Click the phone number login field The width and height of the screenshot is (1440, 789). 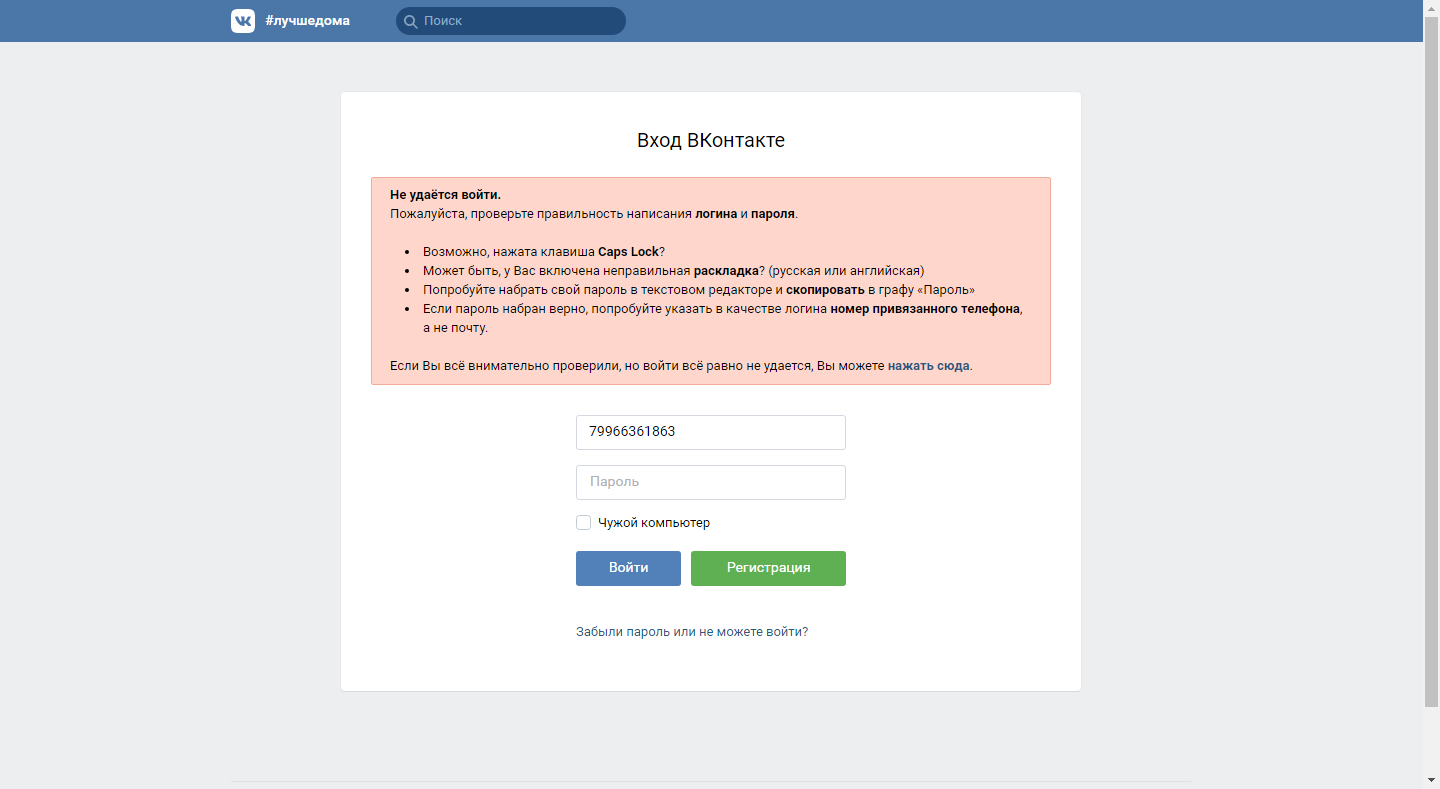(711, 432)
